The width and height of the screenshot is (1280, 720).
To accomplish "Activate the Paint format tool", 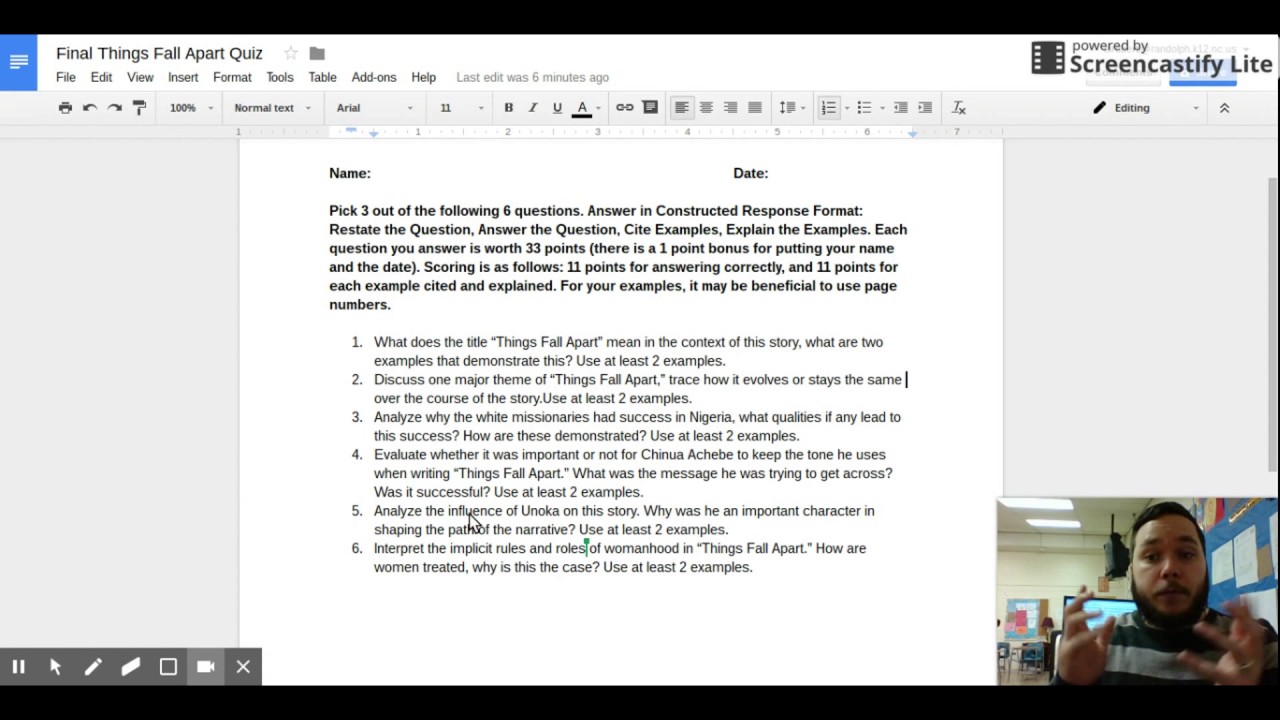I will (139, 107).
